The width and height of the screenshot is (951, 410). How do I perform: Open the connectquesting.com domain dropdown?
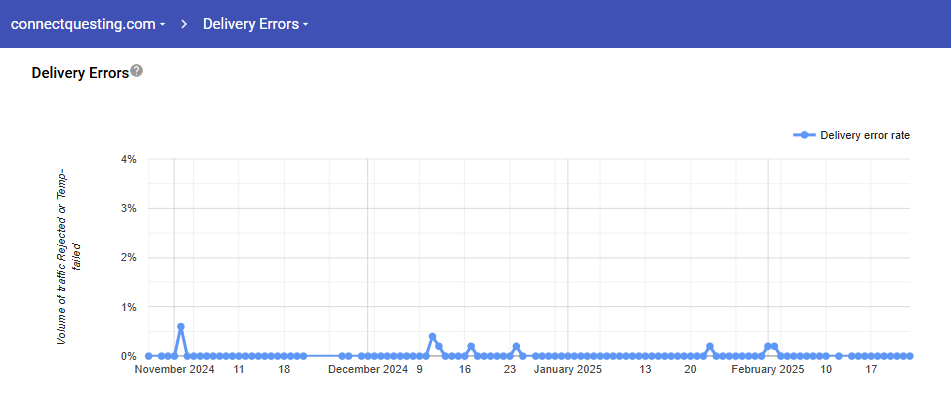point(88,24)
